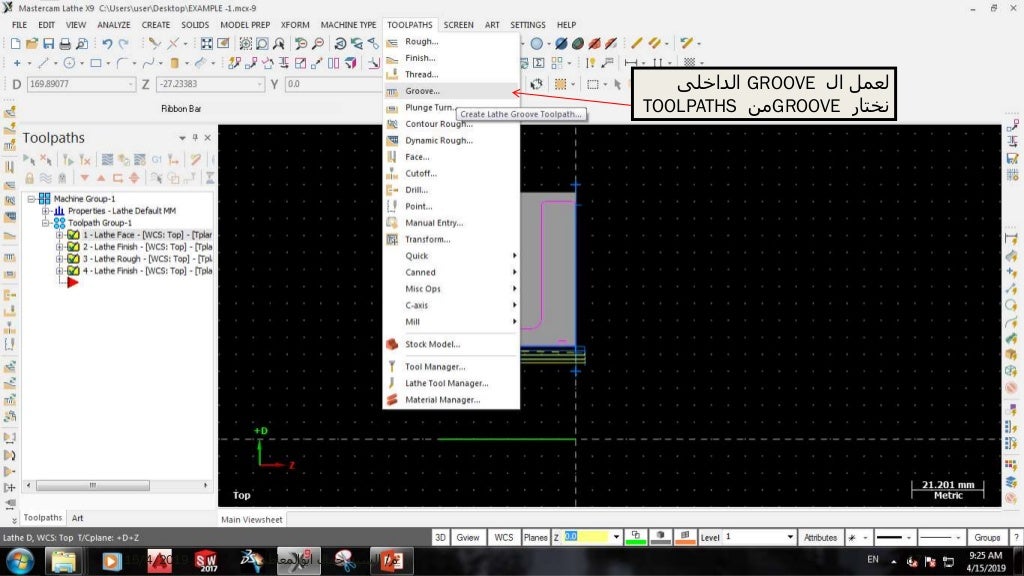Toggle the 2 - Lathe Finish operation checkmark

click(73, 247)
